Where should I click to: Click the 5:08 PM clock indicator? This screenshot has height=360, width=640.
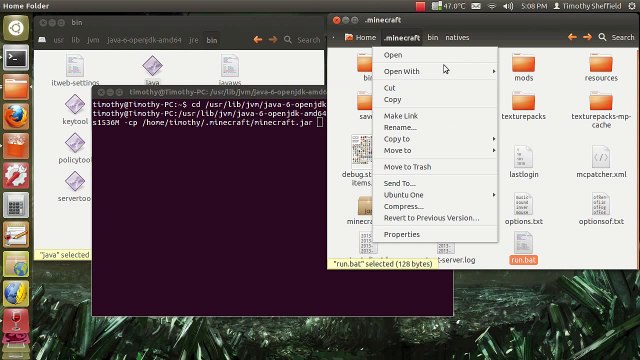pos(534,6)
